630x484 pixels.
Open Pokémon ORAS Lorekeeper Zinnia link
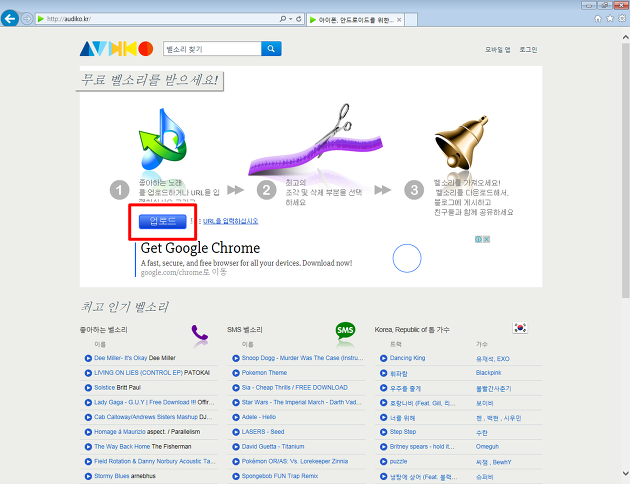(295, 462)
